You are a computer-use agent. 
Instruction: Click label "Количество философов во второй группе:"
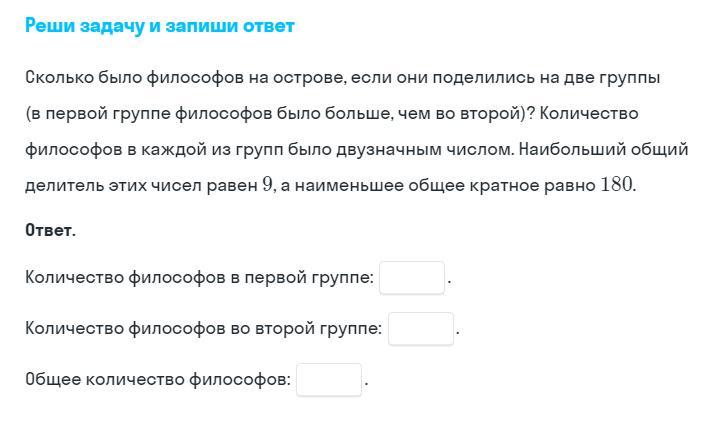tap(203, 328)
